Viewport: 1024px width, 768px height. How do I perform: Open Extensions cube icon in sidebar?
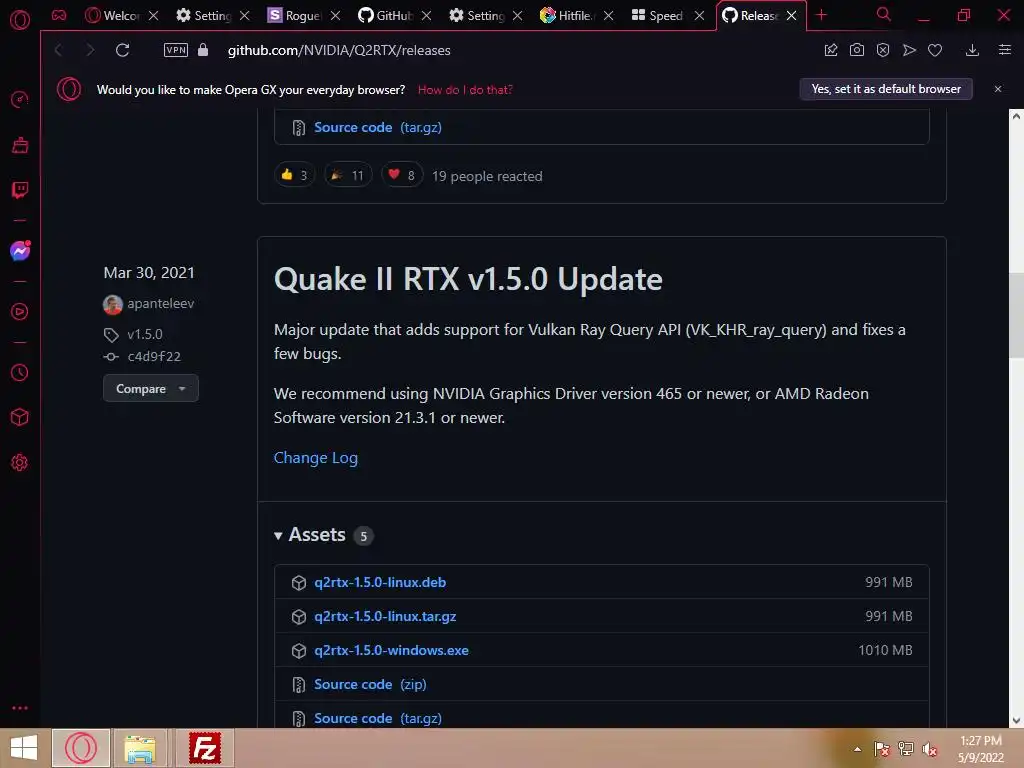20,417
